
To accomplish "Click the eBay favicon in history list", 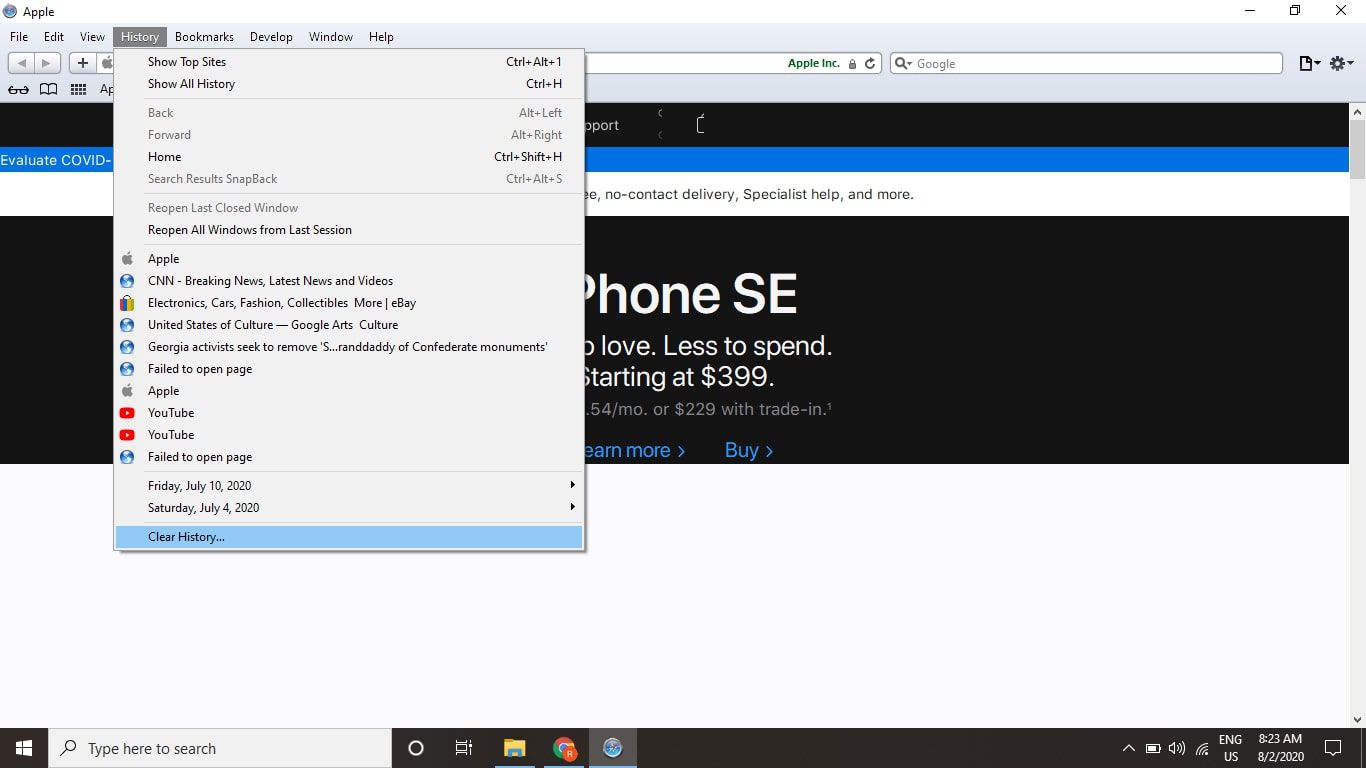I will tap(127, 303).
